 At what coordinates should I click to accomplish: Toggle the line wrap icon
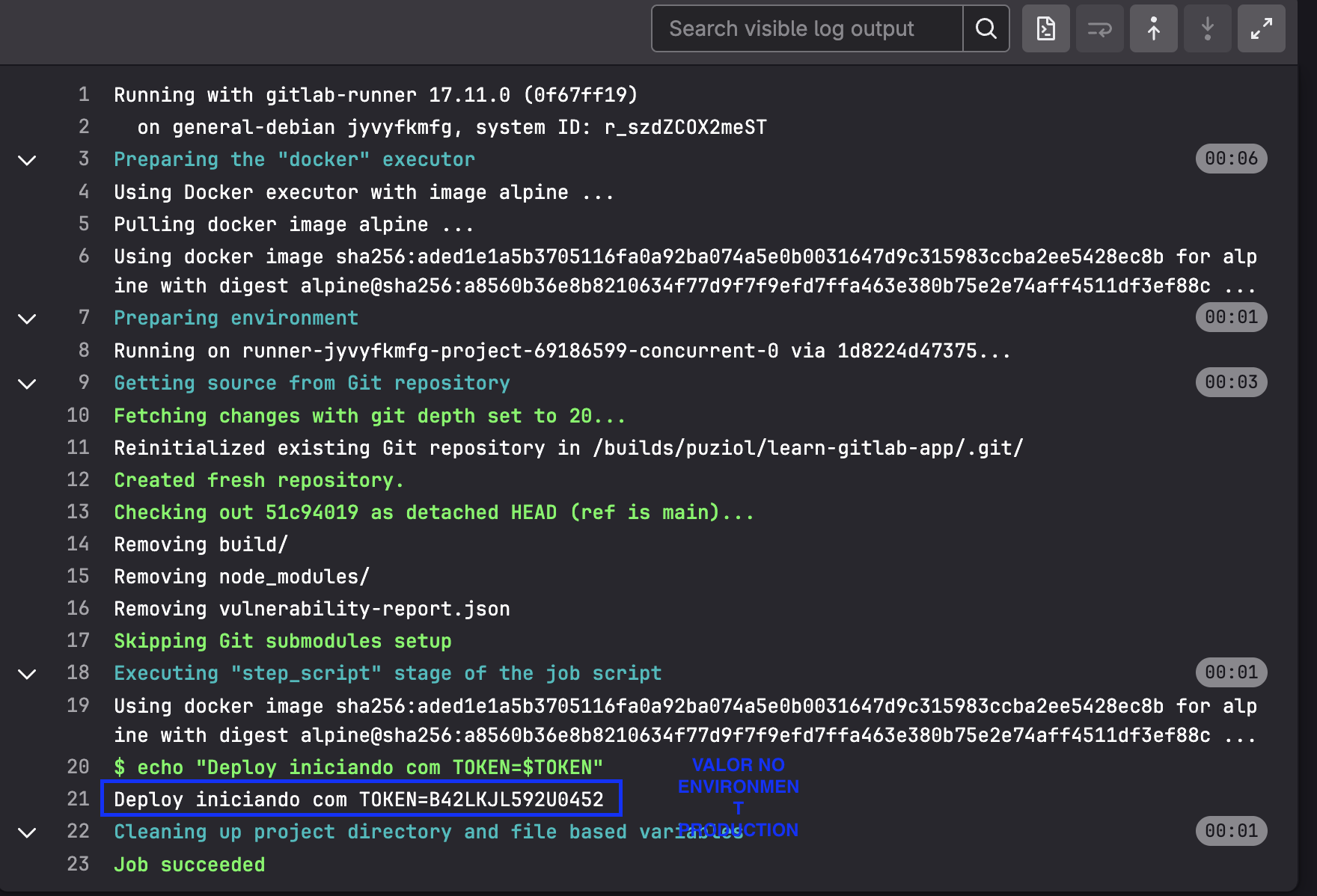pos(1099,29)
